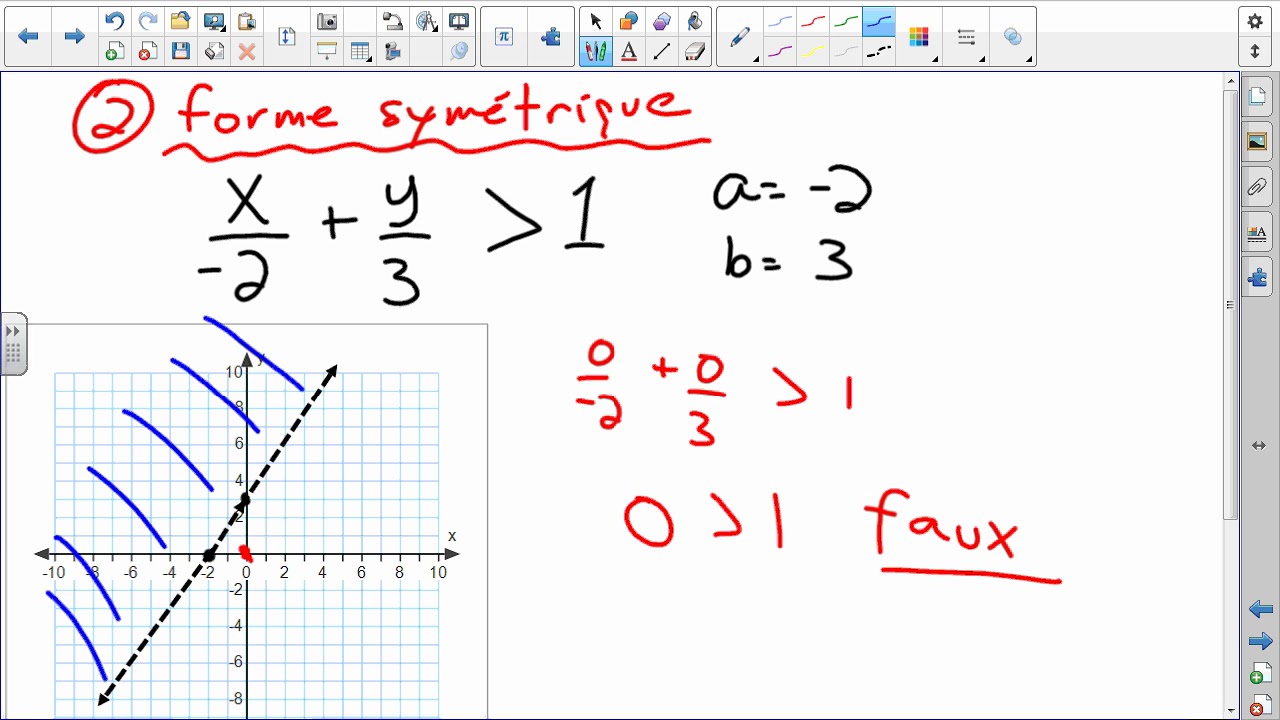Open the screen capture camera tool
1280x720 pixels.
(327, 21)
